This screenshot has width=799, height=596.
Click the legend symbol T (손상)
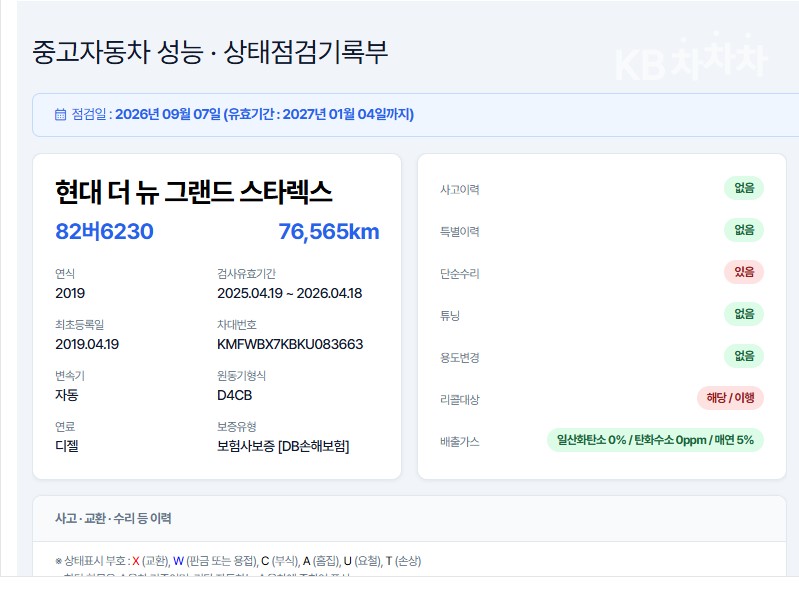pyautogui.click(x=403, y=561)
